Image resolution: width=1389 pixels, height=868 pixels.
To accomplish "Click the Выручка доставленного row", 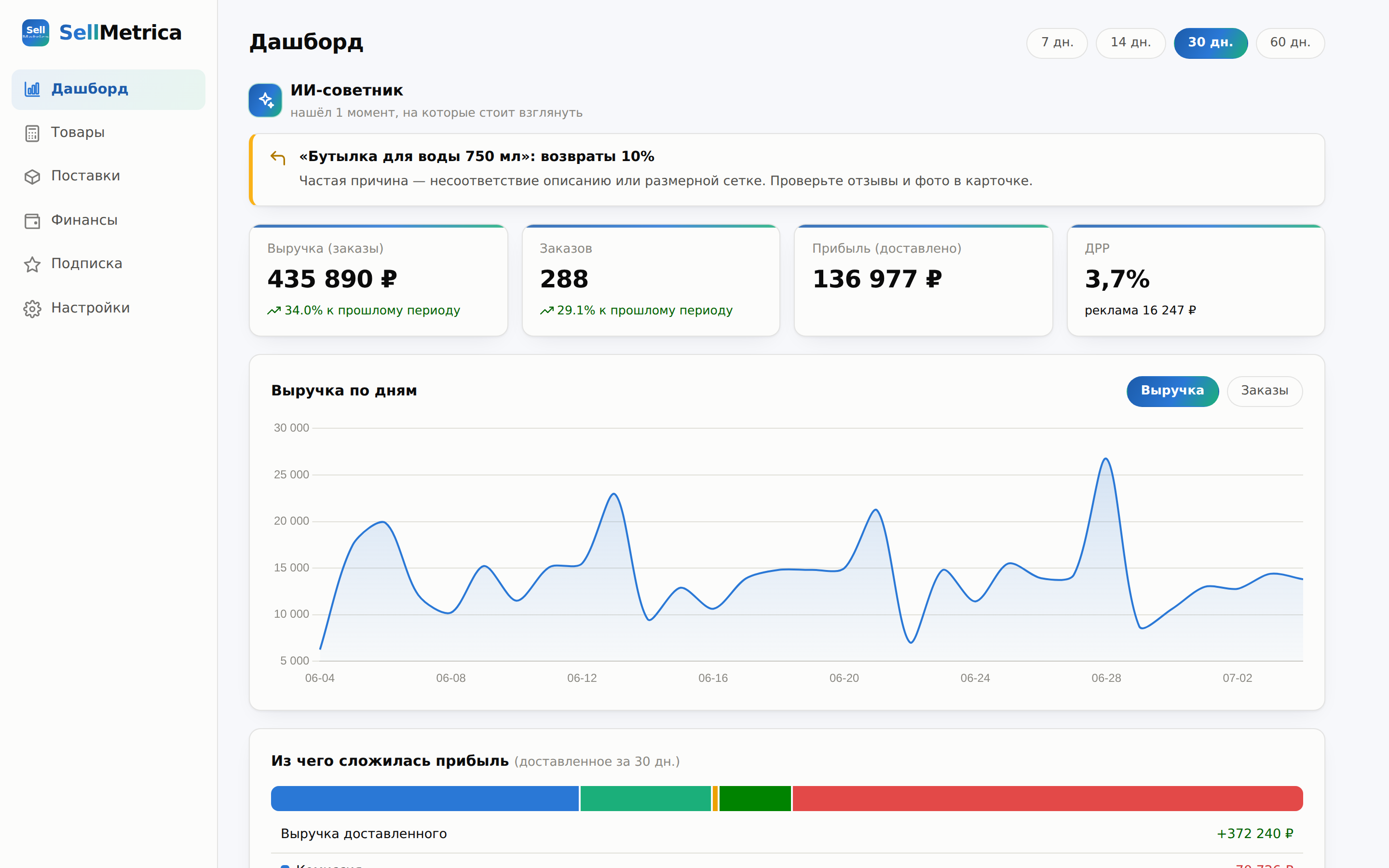I will pos(787,834).
